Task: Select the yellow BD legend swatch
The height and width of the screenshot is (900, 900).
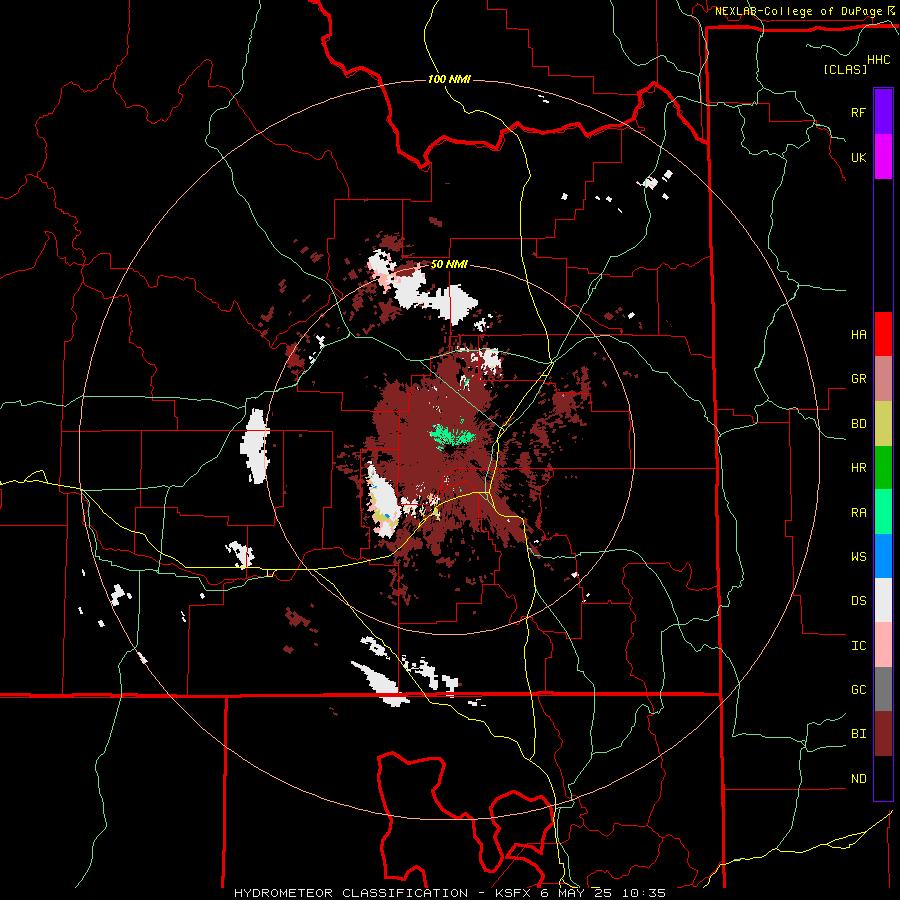Action: [883, 423]
